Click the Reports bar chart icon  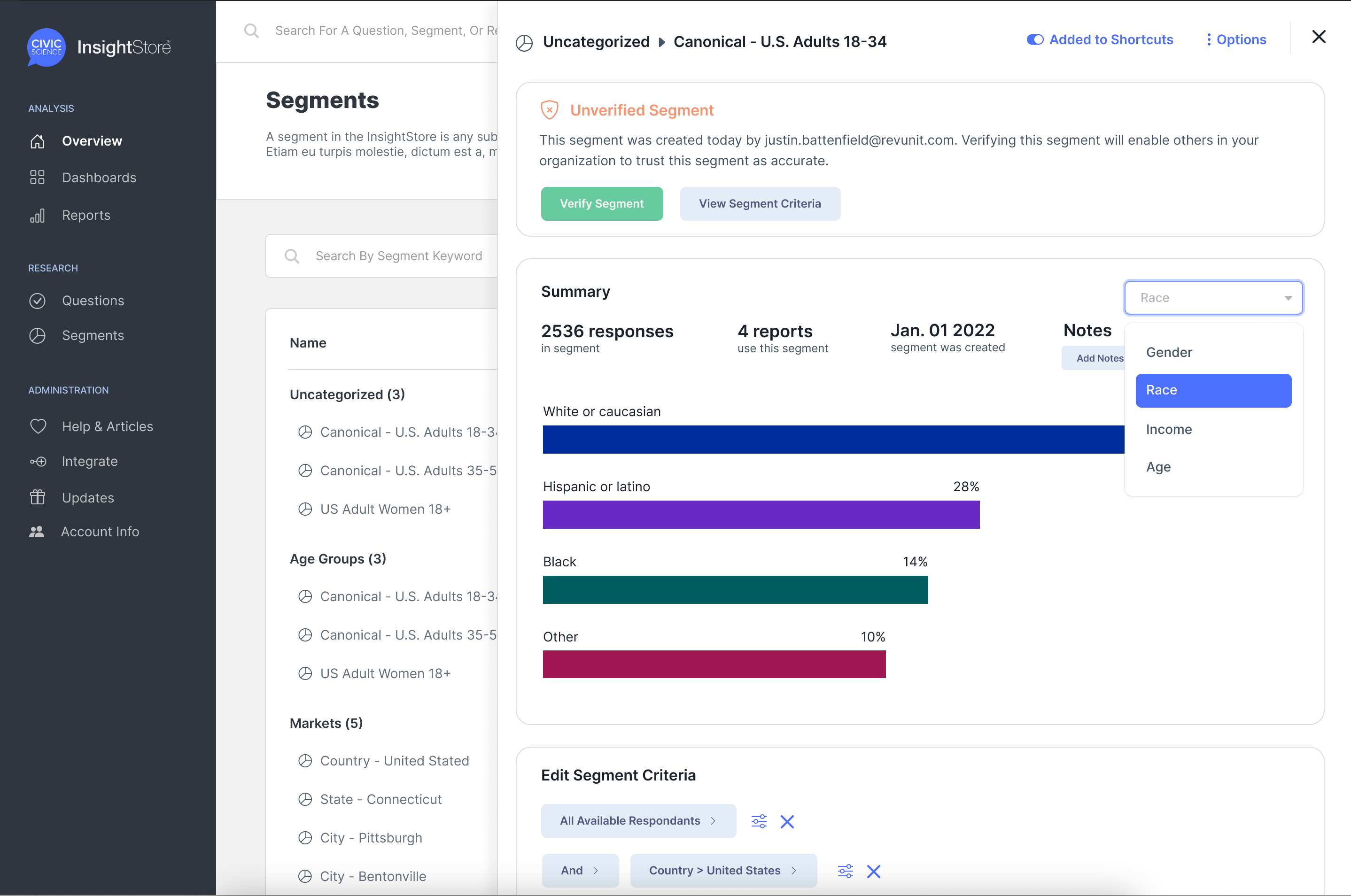[37, 216]
